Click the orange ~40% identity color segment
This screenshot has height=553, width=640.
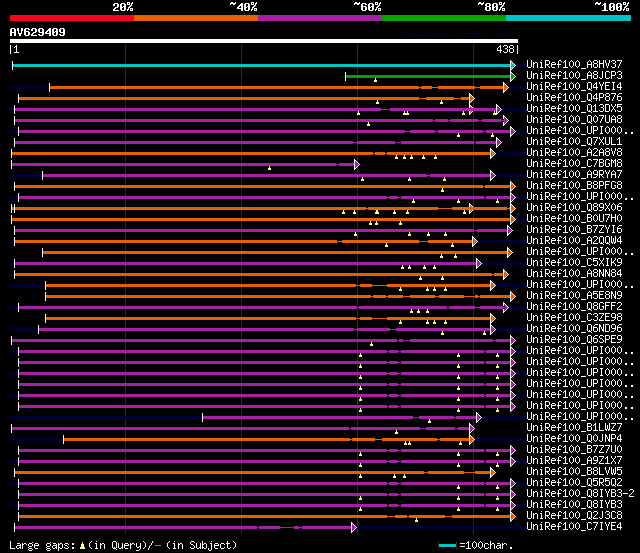click(196, 18)
